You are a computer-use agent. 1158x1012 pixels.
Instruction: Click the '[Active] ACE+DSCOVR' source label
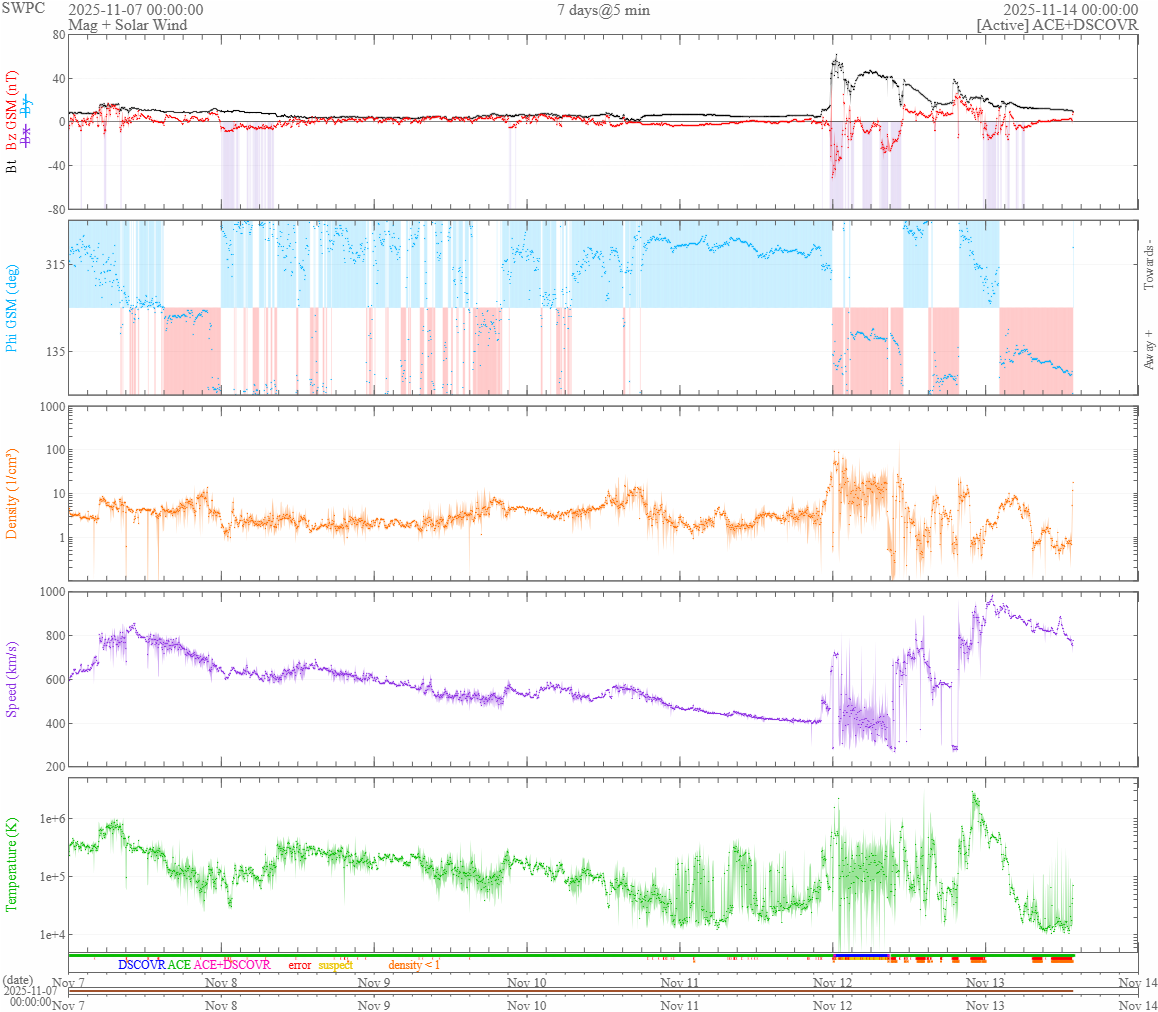point(1057,25)
